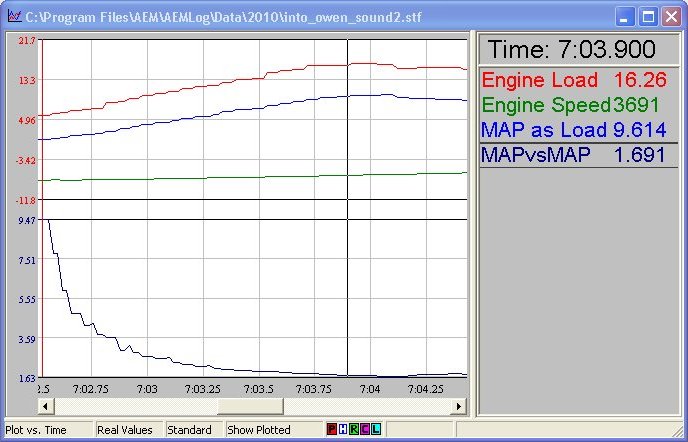The height and width of the screenshot is (442, 688).
Task: Click the green R status indicator
Action: click(x=354, y=429)
